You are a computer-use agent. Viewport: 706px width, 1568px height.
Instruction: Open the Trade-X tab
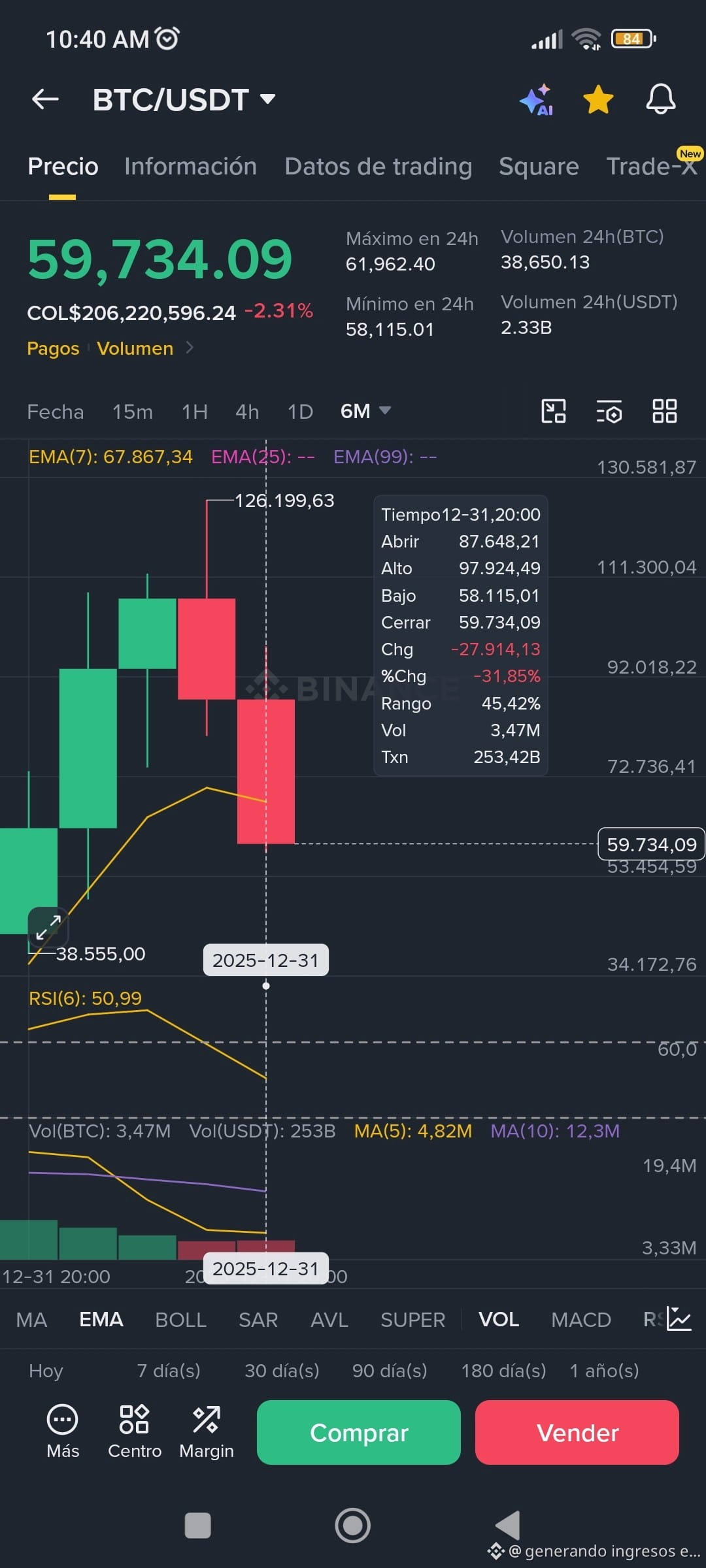(652, 167)
